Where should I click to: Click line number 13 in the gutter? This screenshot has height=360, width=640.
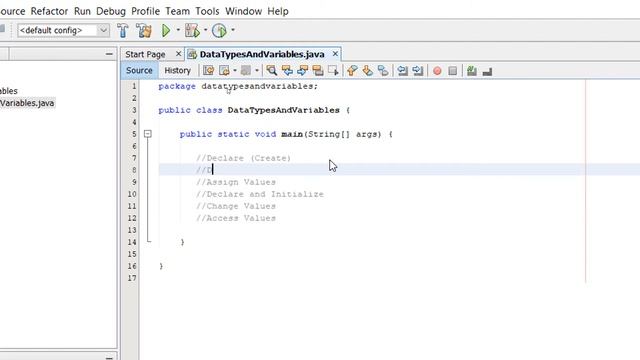click(x=131, y=230)
